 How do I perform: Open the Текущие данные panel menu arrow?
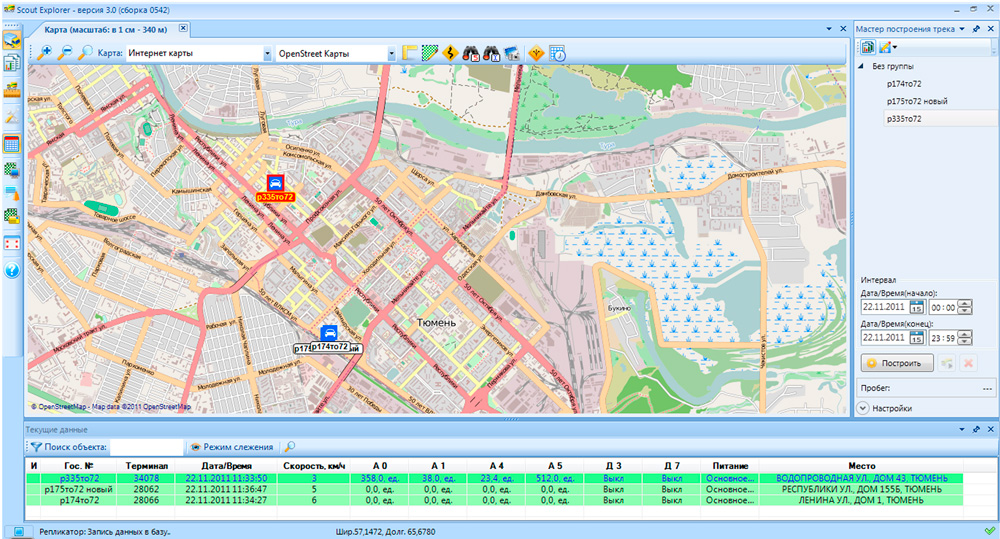point(962,429)
